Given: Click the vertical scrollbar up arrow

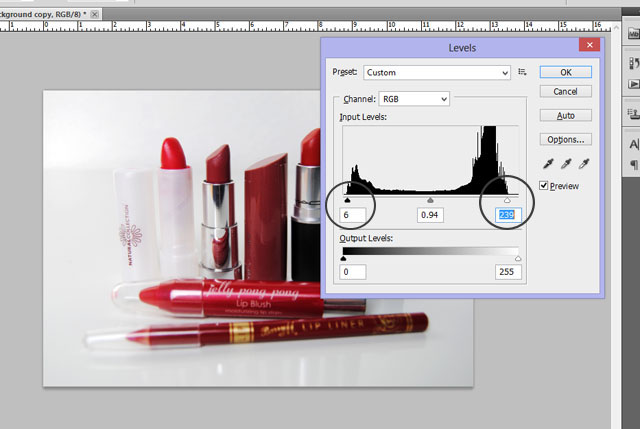Looking at the screenshot, I should (x=616, y=27).
